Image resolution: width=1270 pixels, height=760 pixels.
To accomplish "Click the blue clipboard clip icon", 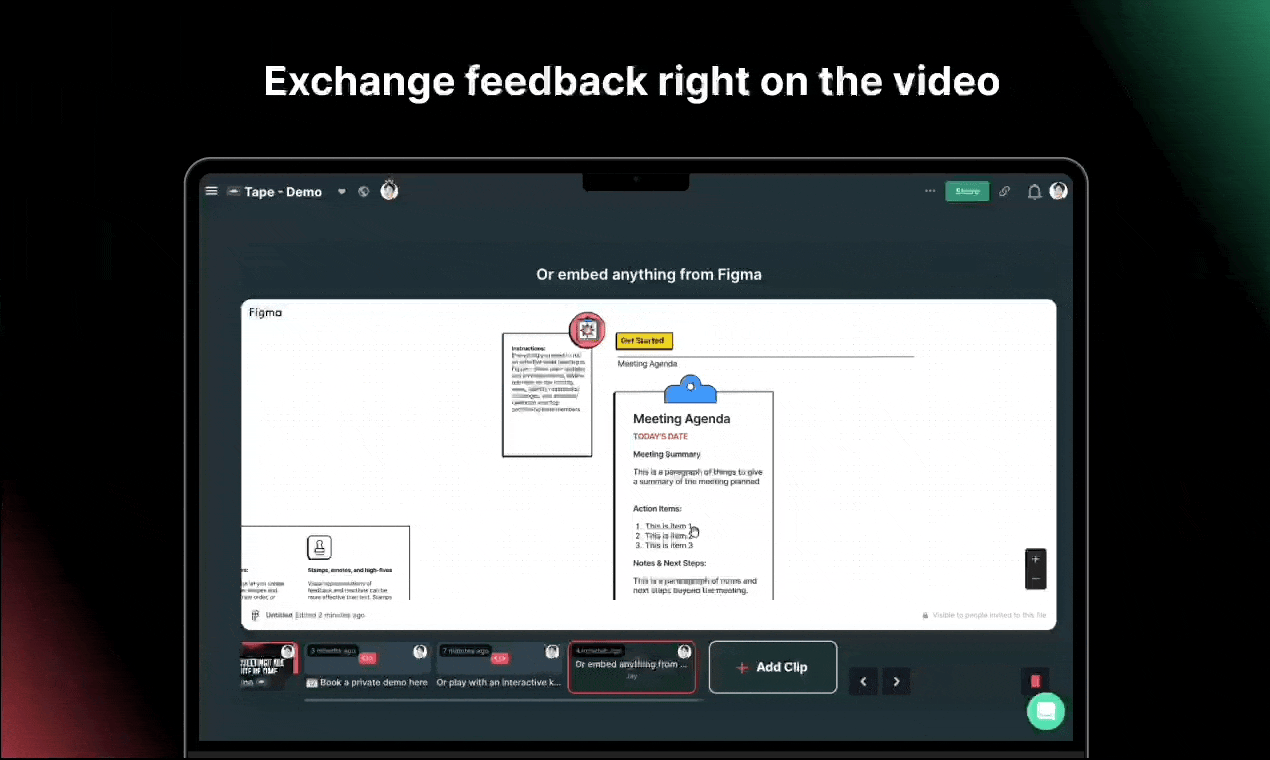I will (x=692, y=389).
